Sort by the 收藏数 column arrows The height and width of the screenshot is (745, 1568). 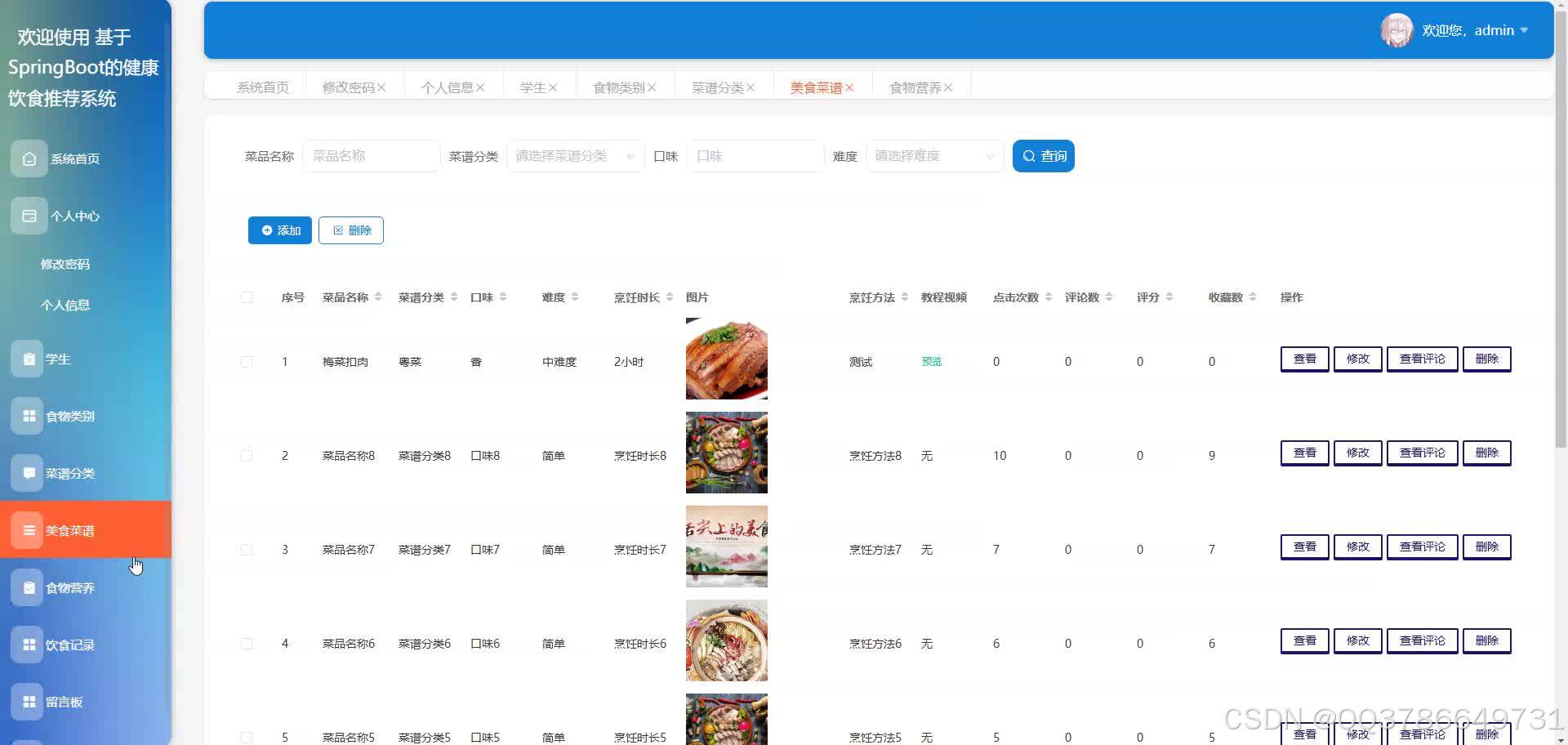1253,297
